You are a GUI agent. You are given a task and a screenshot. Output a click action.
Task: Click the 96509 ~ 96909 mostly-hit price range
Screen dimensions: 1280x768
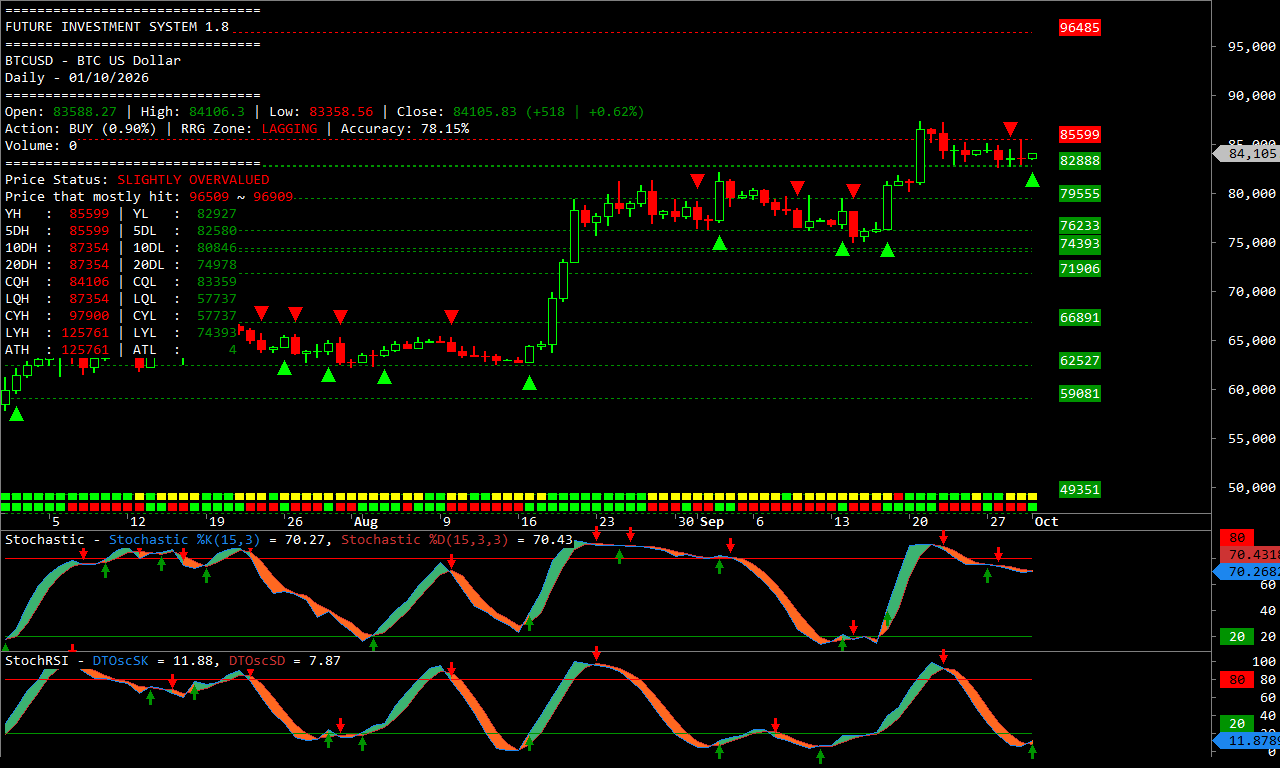241,197
